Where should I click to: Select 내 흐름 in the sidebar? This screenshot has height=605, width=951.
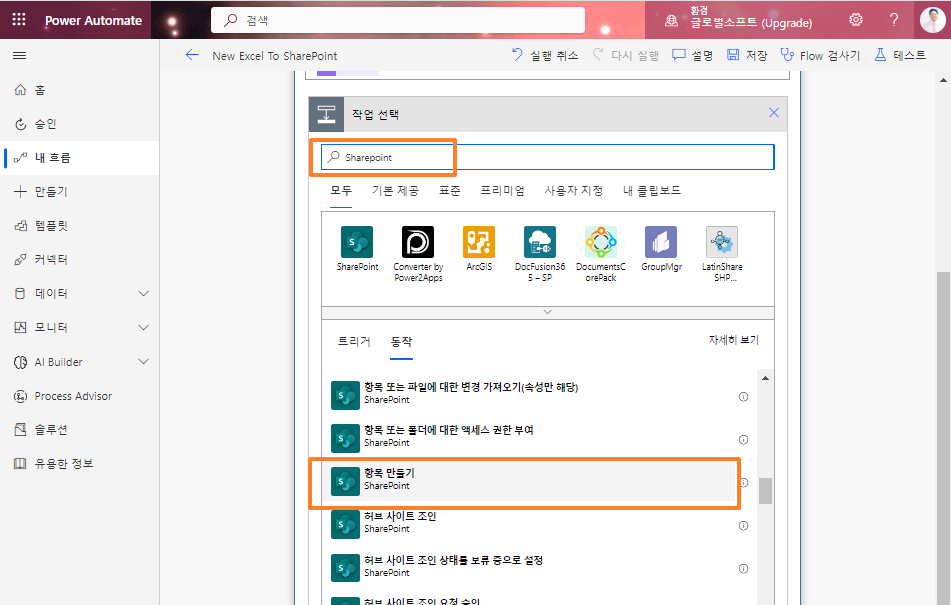tap(79, 158)
